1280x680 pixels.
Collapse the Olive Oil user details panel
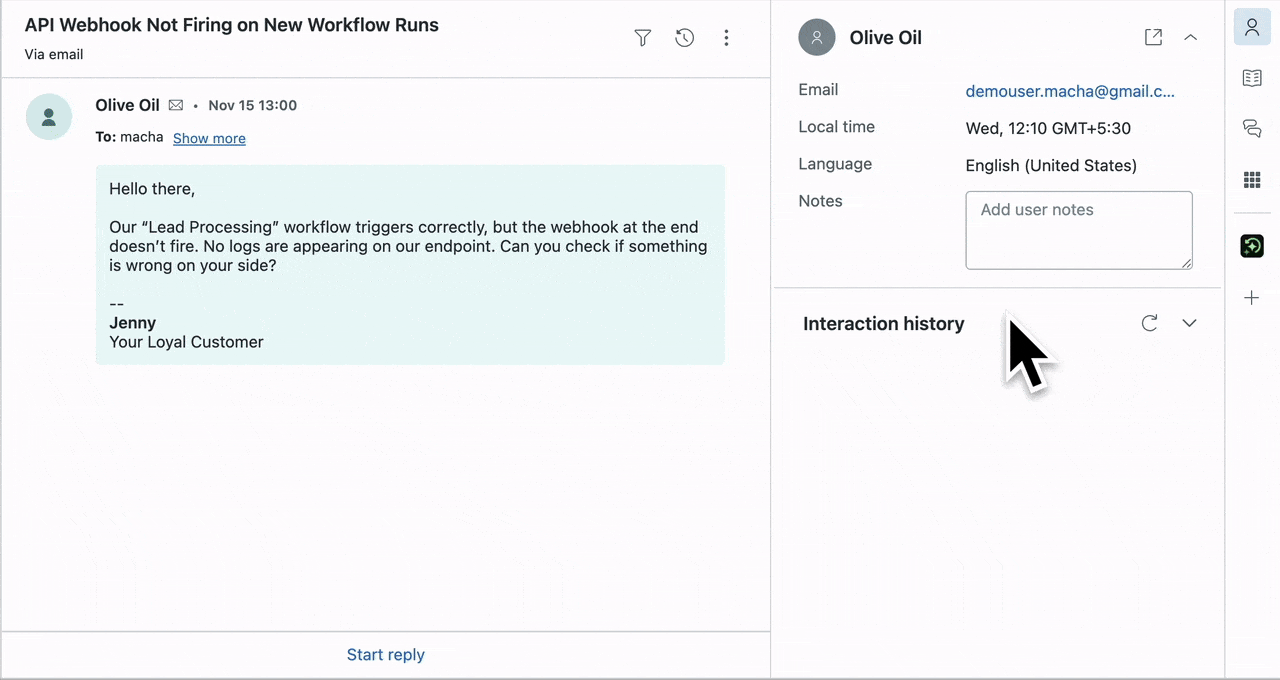pos(1190,37)
